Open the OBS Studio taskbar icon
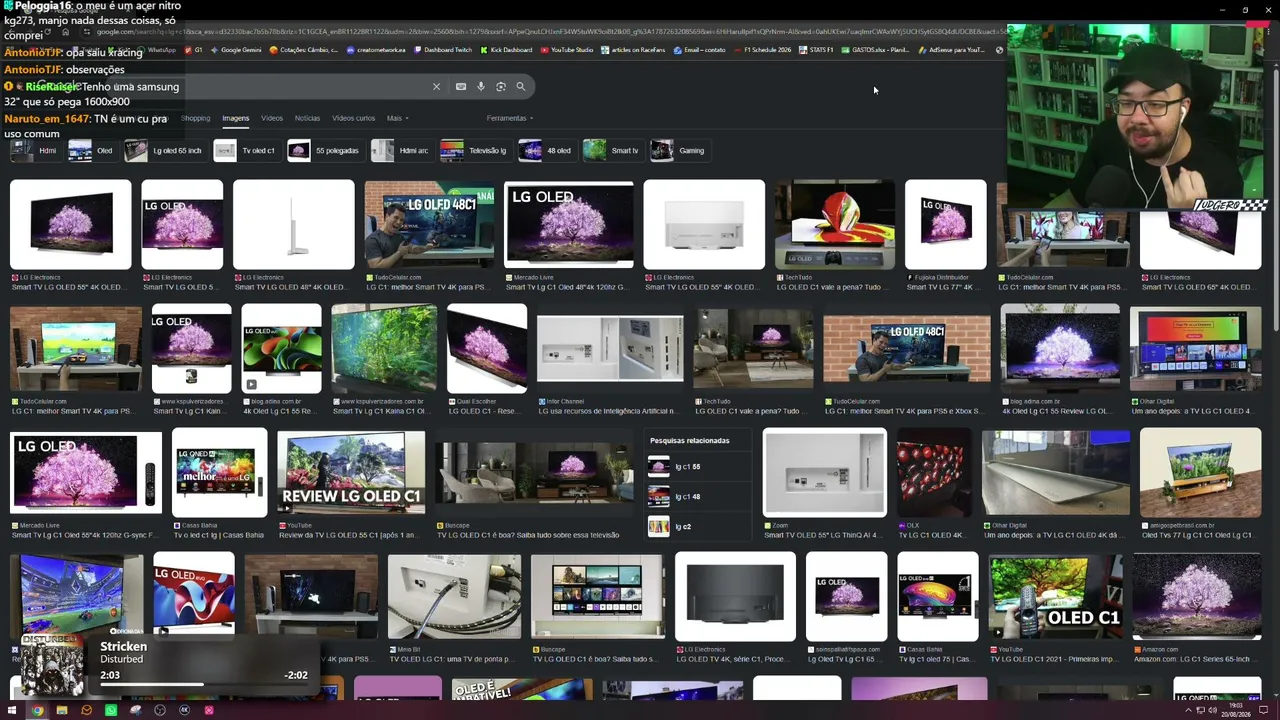This screenshot has width=1280, height=720. (160, 710)
